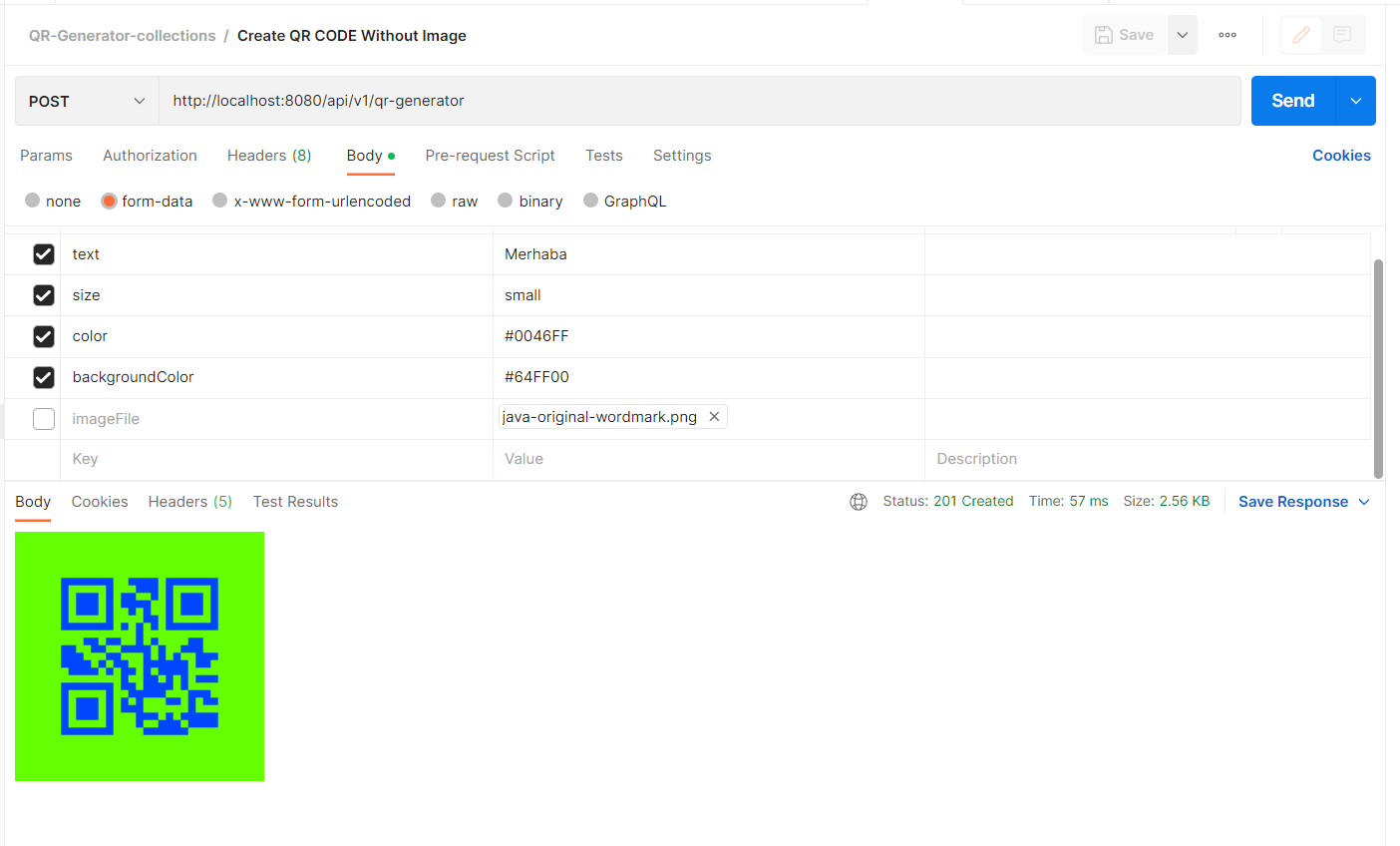Send the request
The image size is (1400, 846).
pos(1293,101)
